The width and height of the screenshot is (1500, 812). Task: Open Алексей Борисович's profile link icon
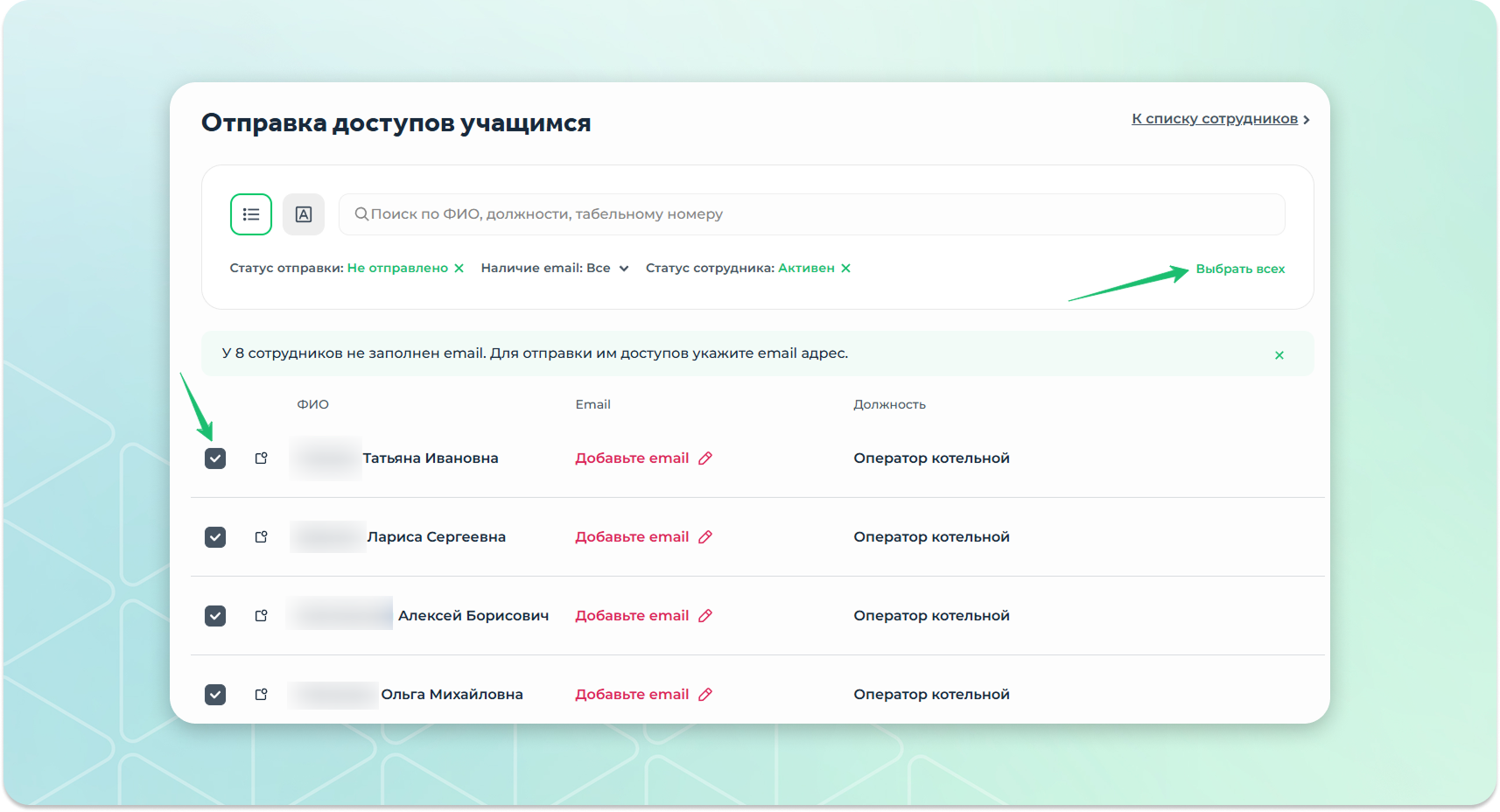point(261,615)
